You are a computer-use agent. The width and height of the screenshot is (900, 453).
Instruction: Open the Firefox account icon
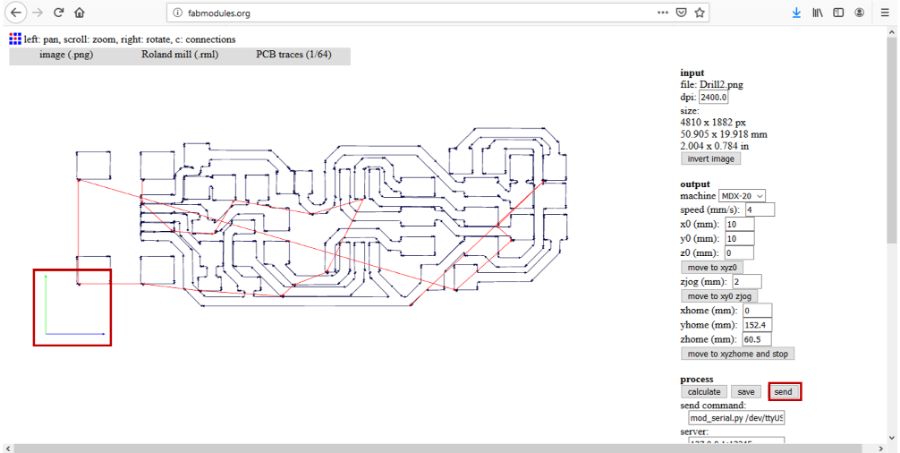click(x=859, y=13)
